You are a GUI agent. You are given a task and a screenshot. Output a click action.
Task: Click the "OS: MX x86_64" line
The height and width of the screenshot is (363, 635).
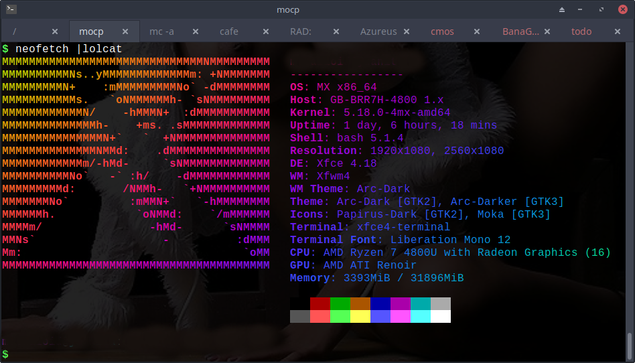point(333,87)
